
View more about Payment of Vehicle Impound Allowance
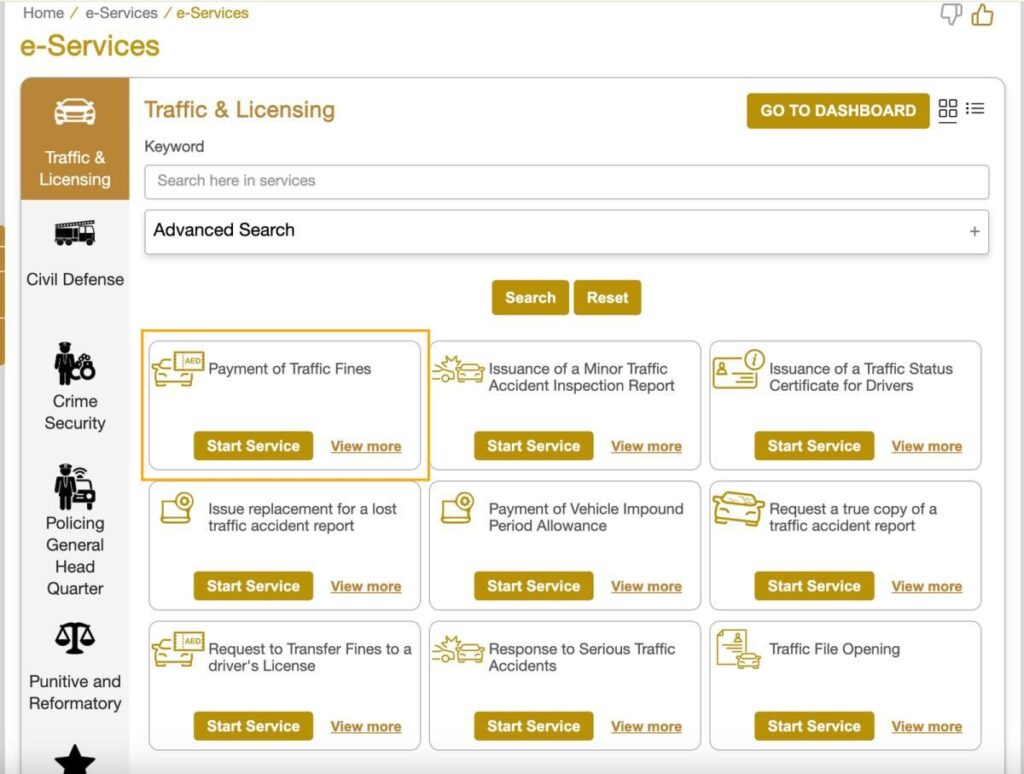[x=646, y=587]
